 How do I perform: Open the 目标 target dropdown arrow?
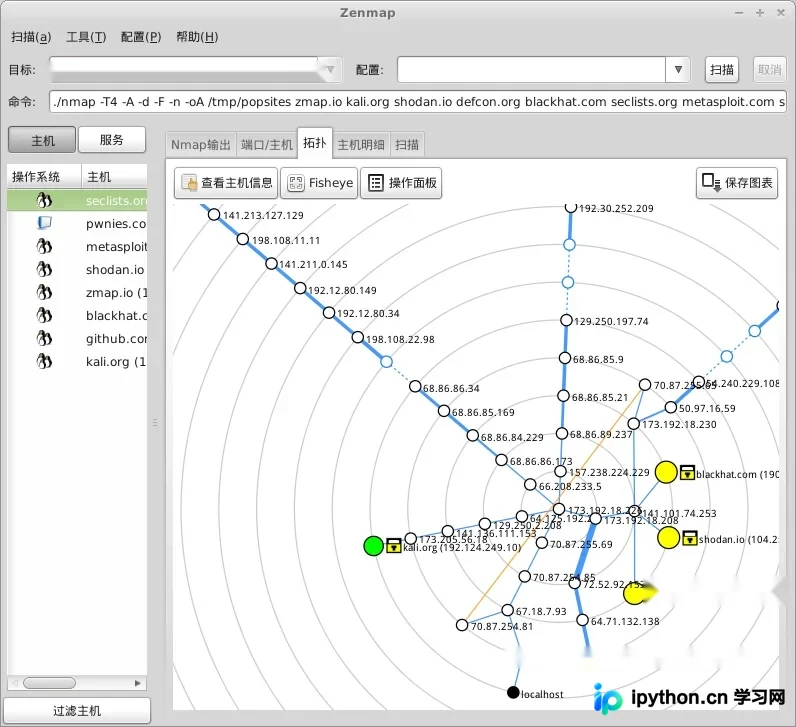point(330,70)
